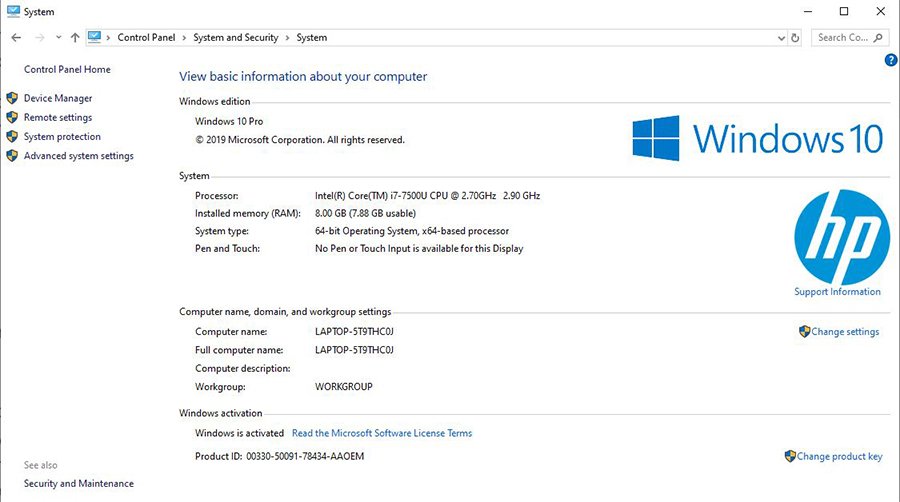The height and width of the screenshot is (502, 900).
Task: Open Advanced system settings
Action: (78, 156)
